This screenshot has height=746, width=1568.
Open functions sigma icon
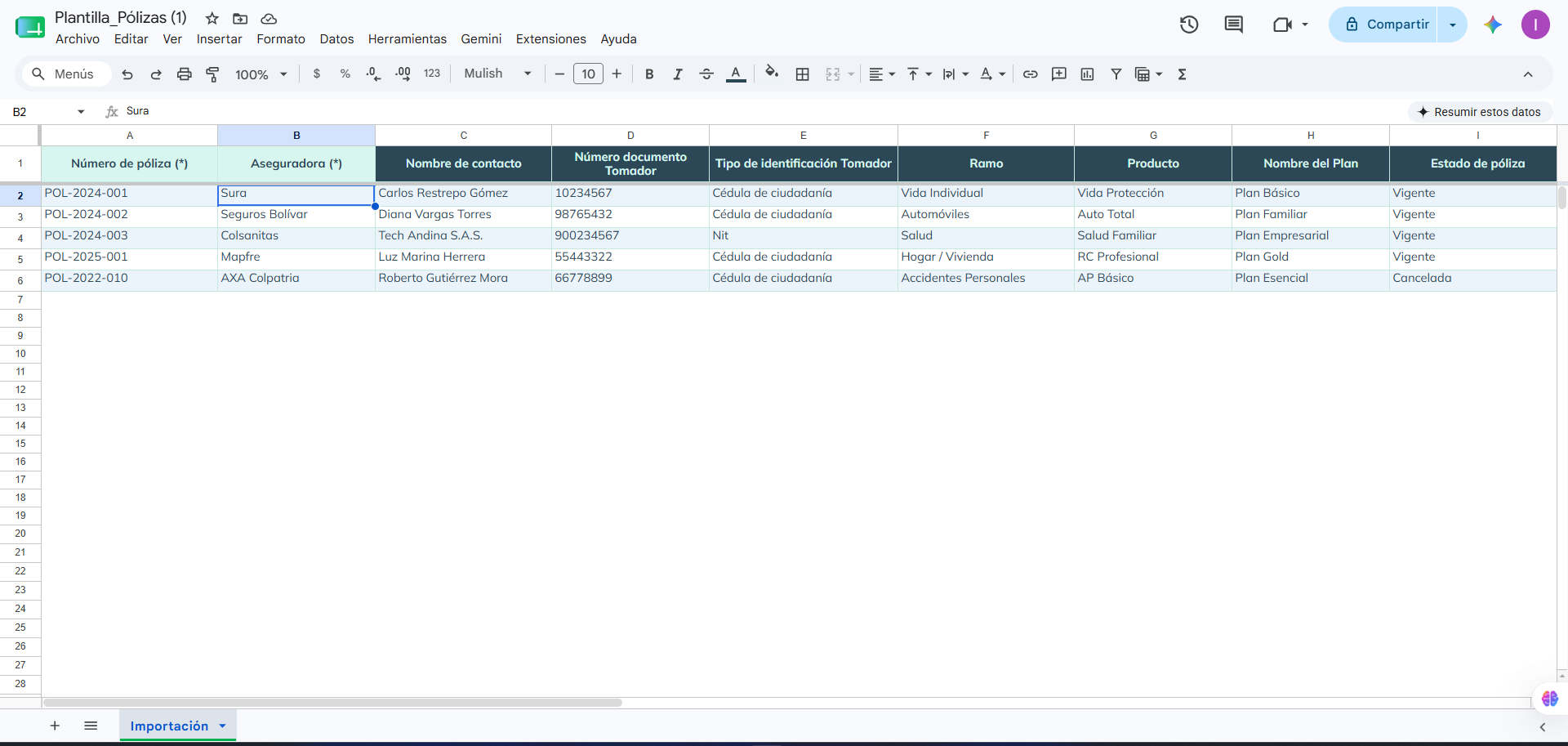(x=1182, y=74)
